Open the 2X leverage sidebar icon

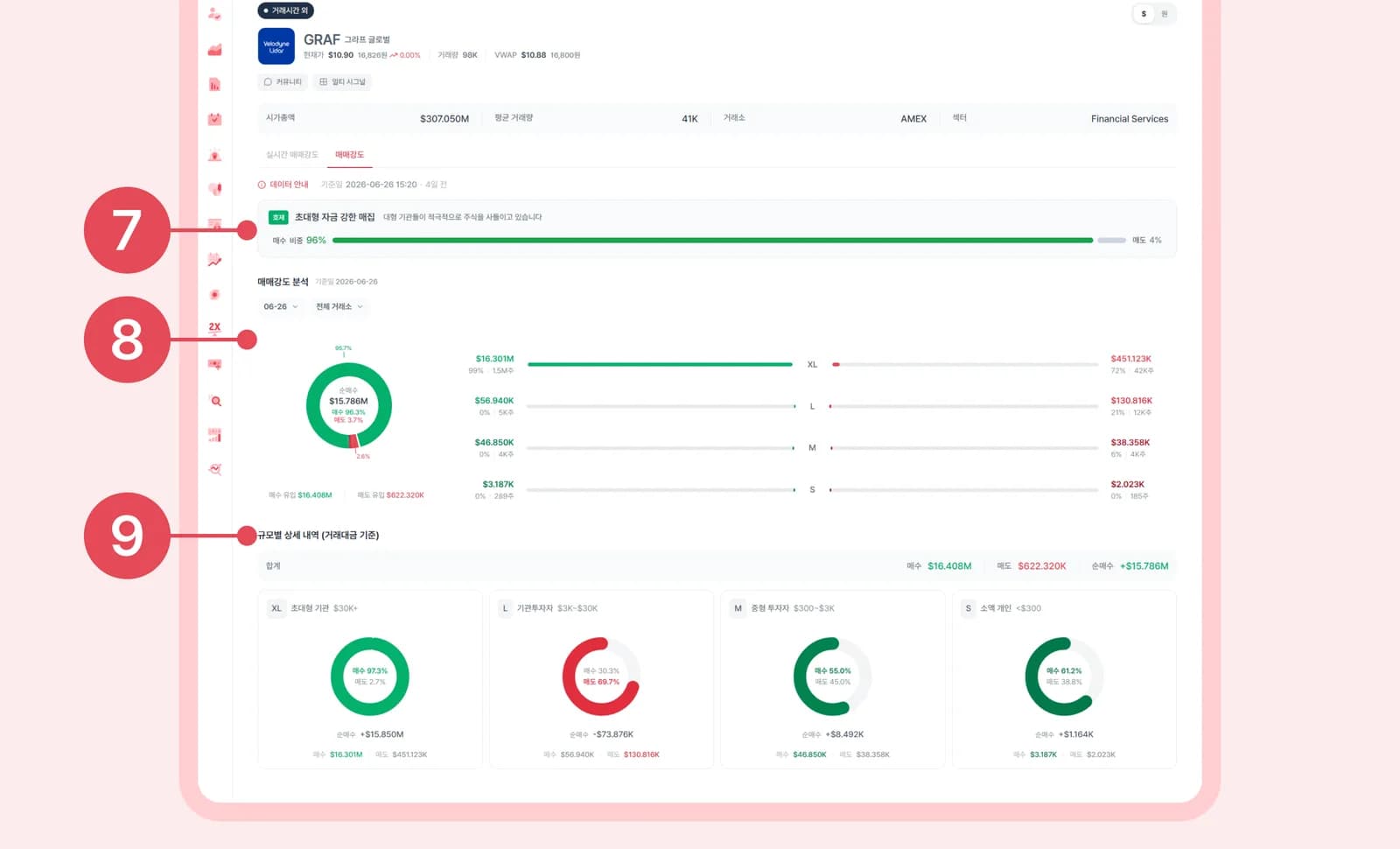(214, 327)
